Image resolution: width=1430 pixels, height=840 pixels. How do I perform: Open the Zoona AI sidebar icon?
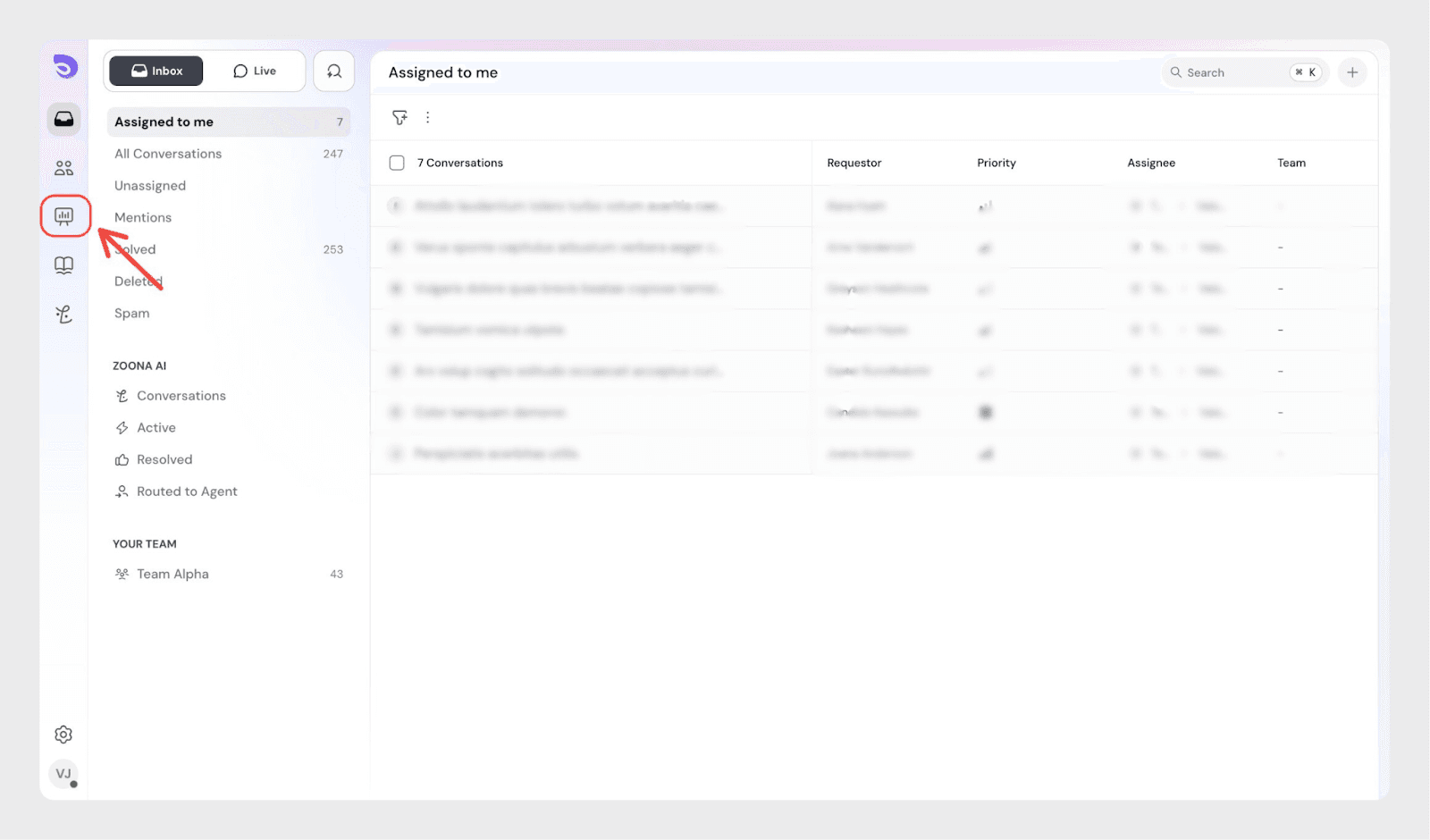coord(64,315)
